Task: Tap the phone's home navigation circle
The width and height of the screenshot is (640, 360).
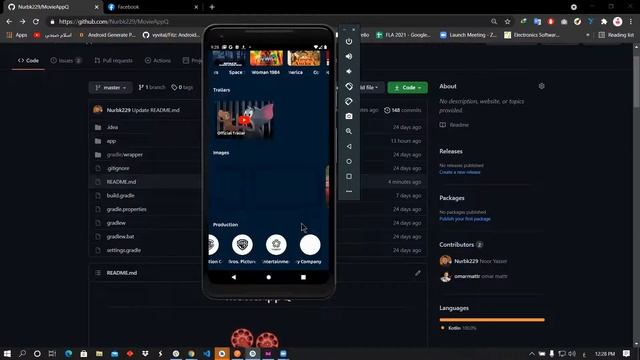Action: 269,277
